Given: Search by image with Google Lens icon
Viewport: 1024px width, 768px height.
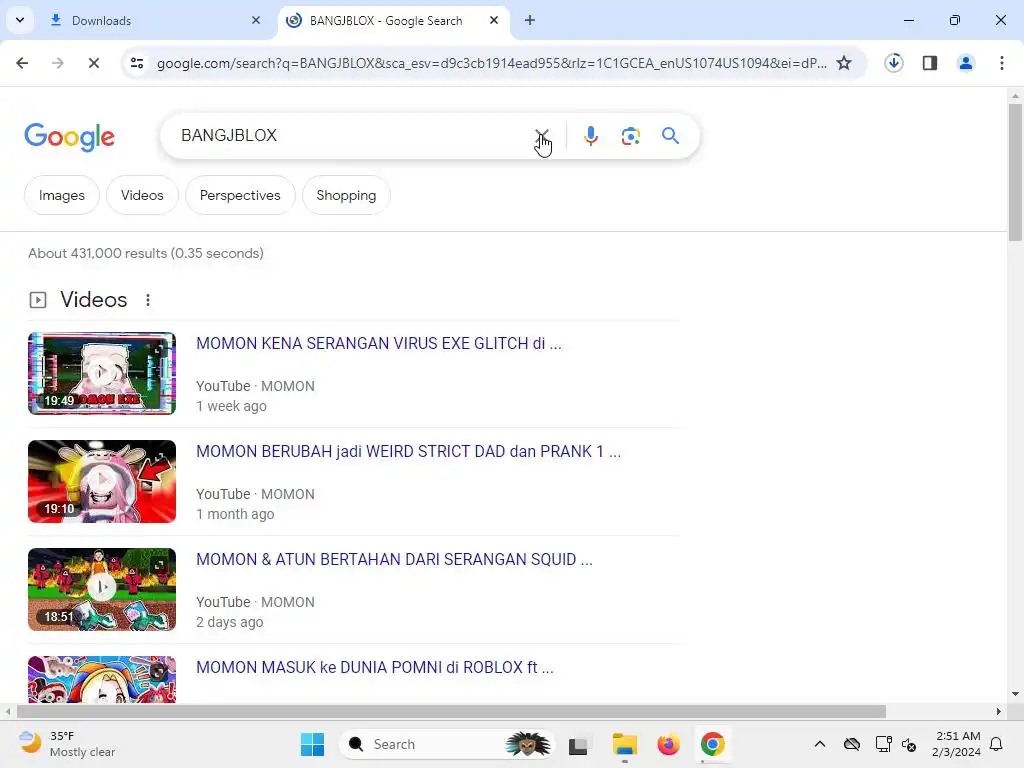Looking at the screenshot, I should pos(630,136).
